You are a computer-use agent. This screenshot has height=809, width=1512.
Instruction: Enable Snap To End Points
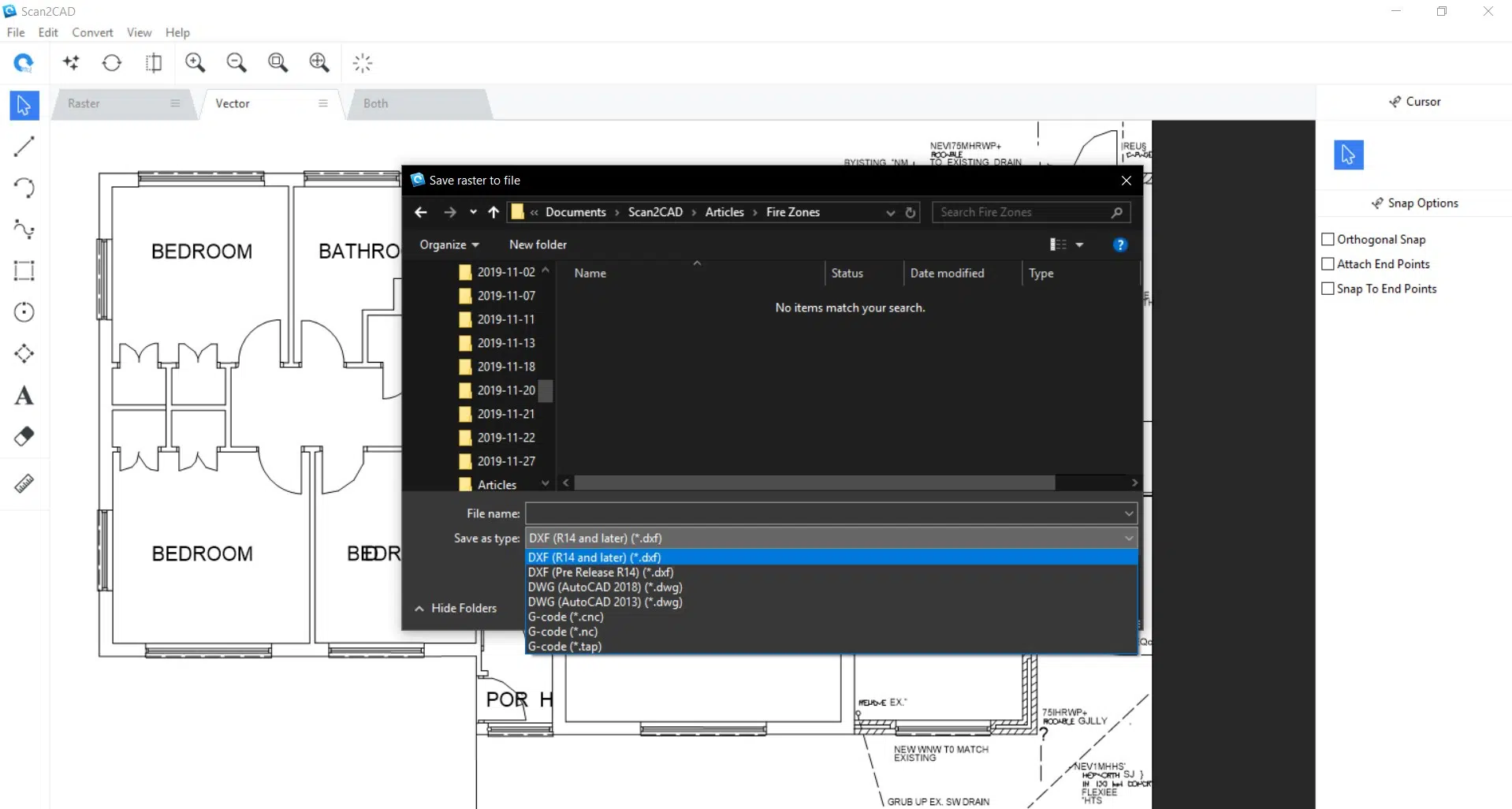[x=1328, y=289]
